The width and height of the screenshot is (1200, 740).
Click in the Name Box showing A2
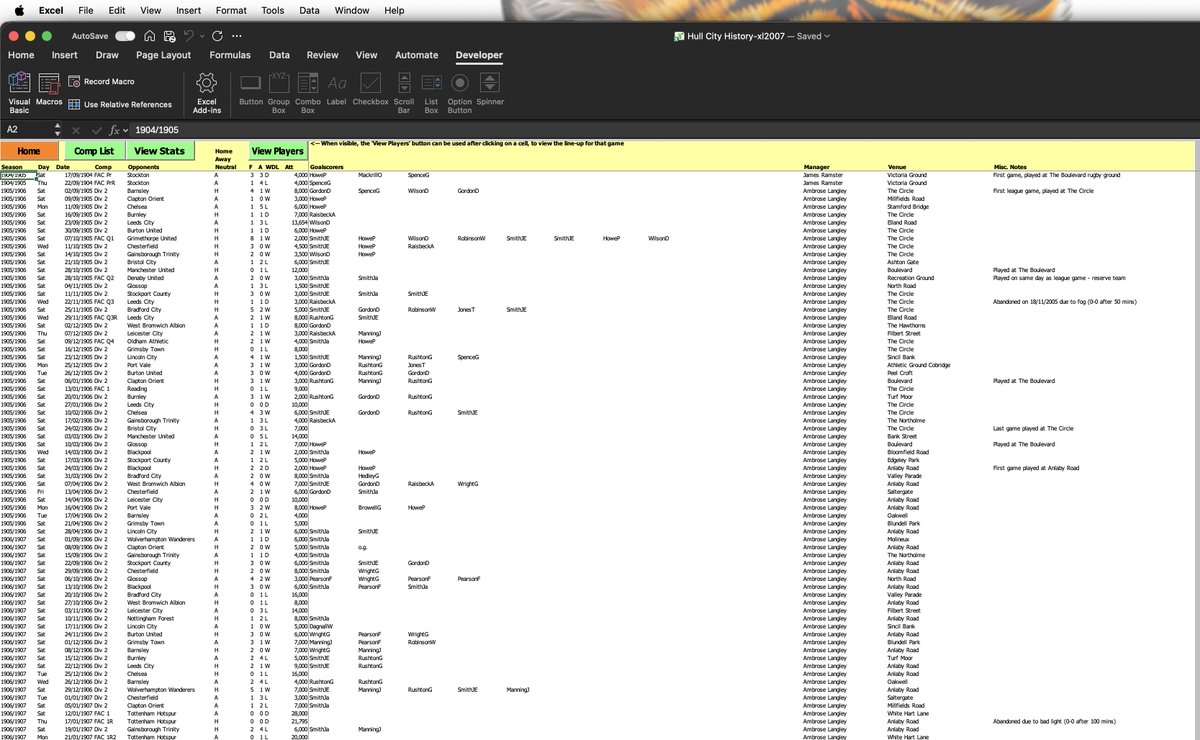[27, 130]
